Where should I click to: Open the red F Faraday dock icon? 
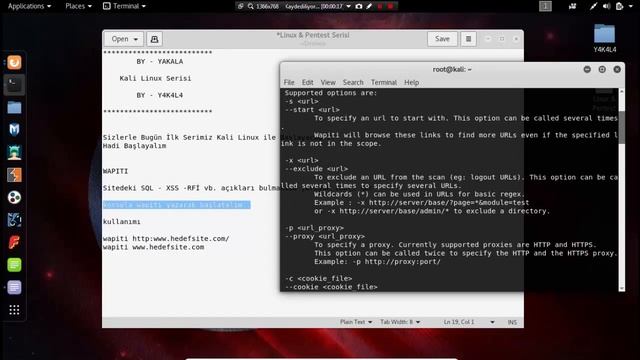[14, 242]
